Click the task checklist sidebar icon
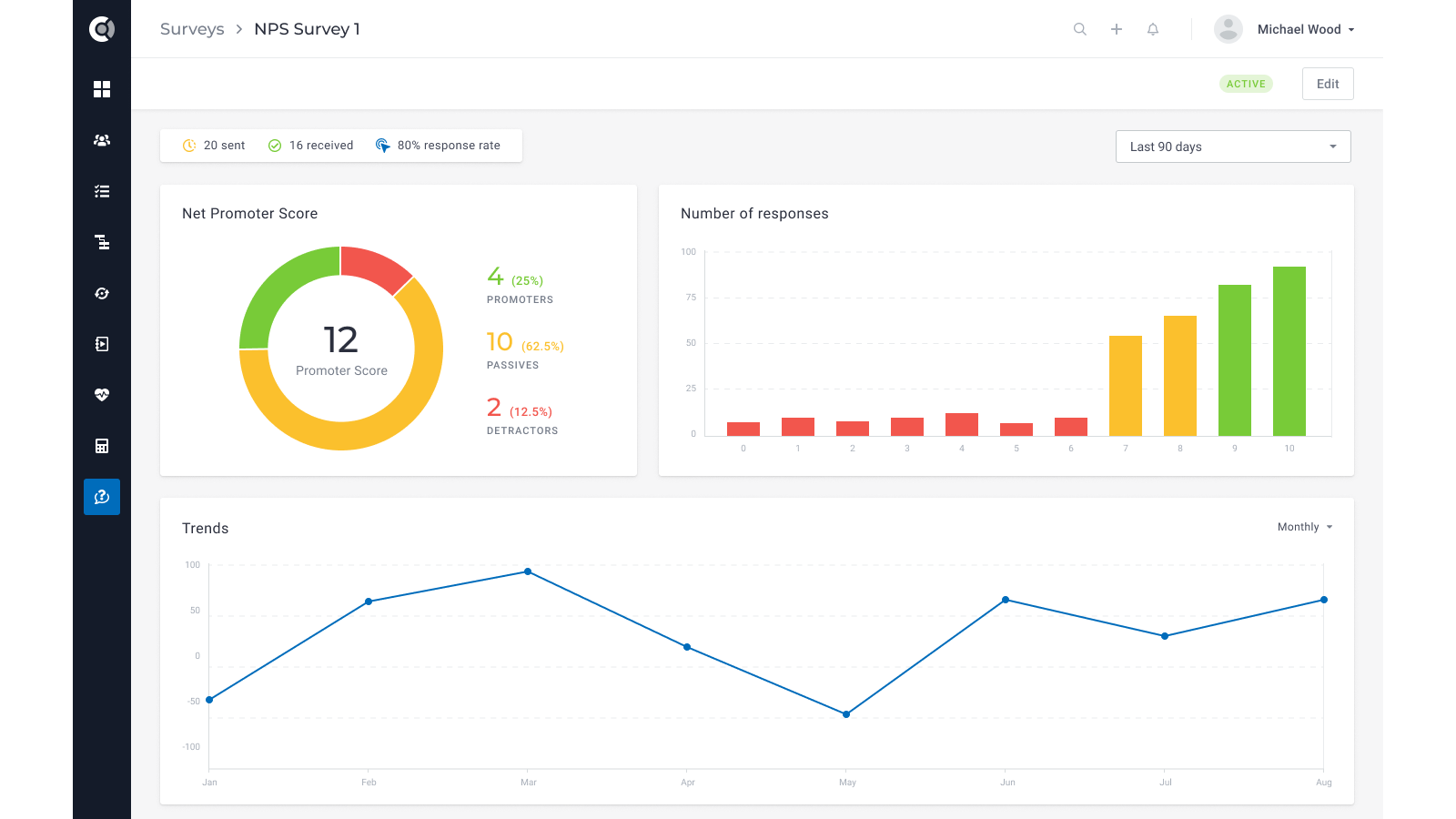This screenshot has height=819, width=1456. point(102,191)
